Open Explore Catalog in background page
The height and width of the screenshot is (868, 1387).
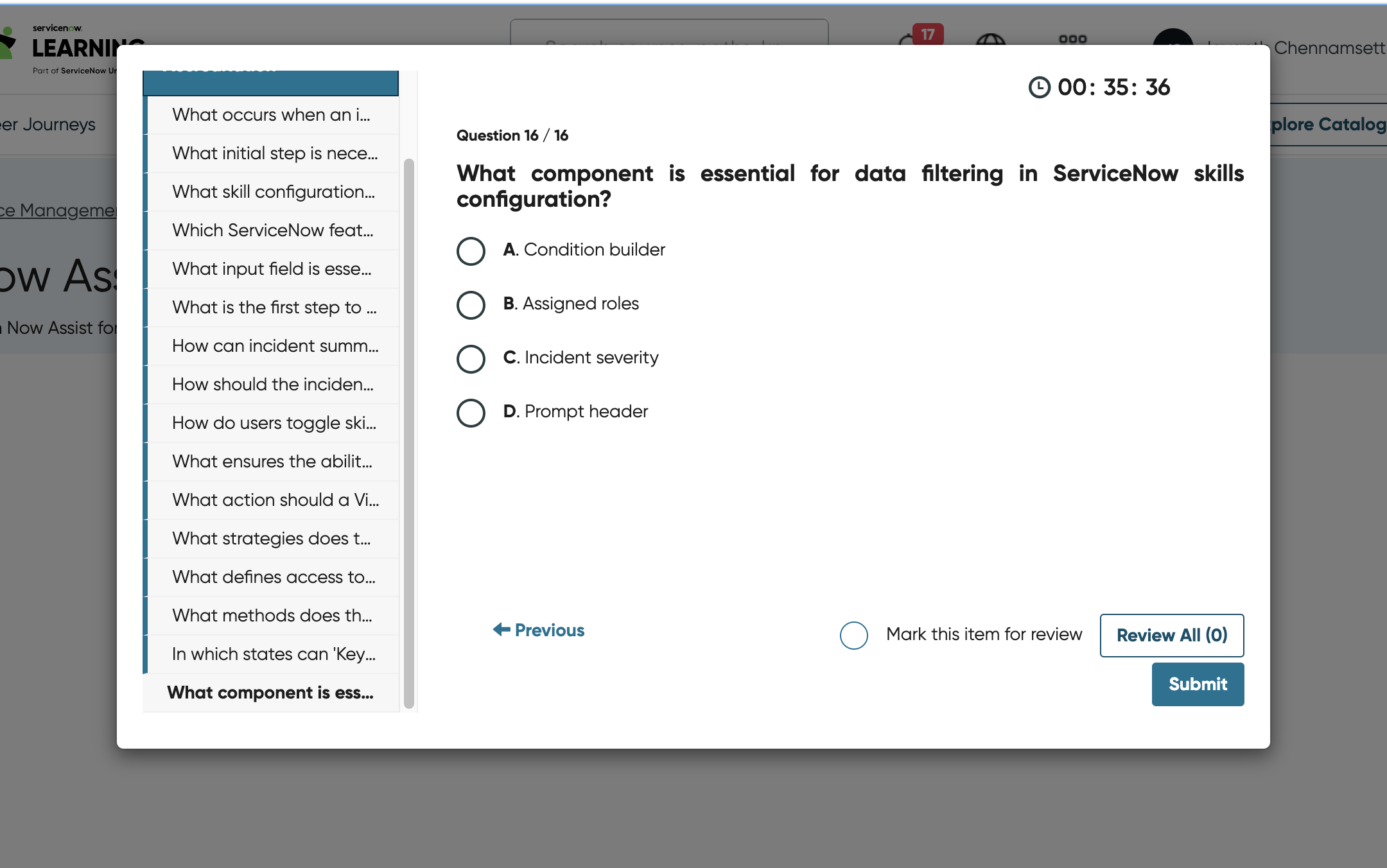(x=1328, y=125)
